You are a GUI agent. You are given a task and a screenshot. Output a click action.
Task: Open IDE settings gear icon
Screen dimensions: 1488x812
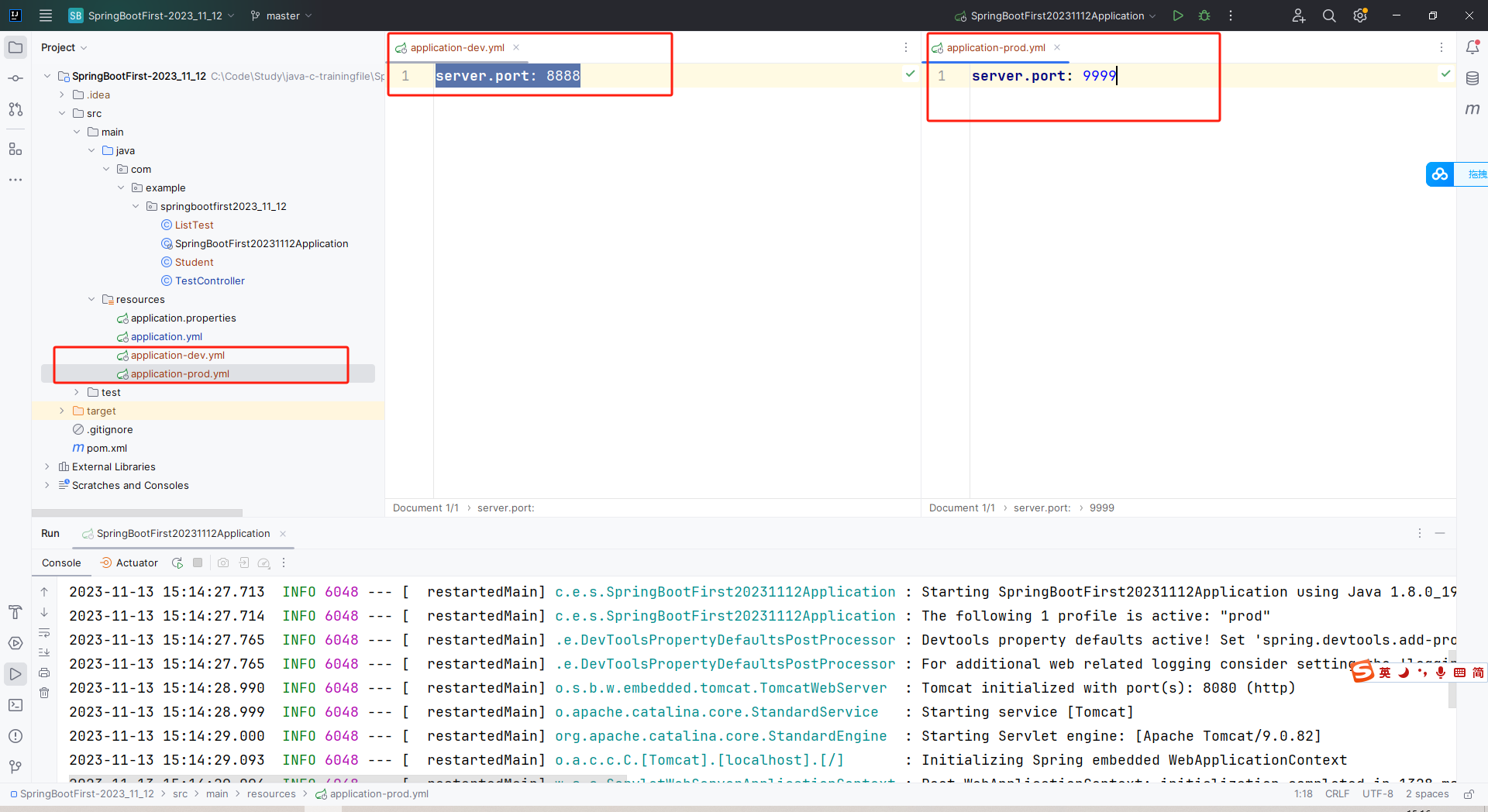tap(1360, 15)
